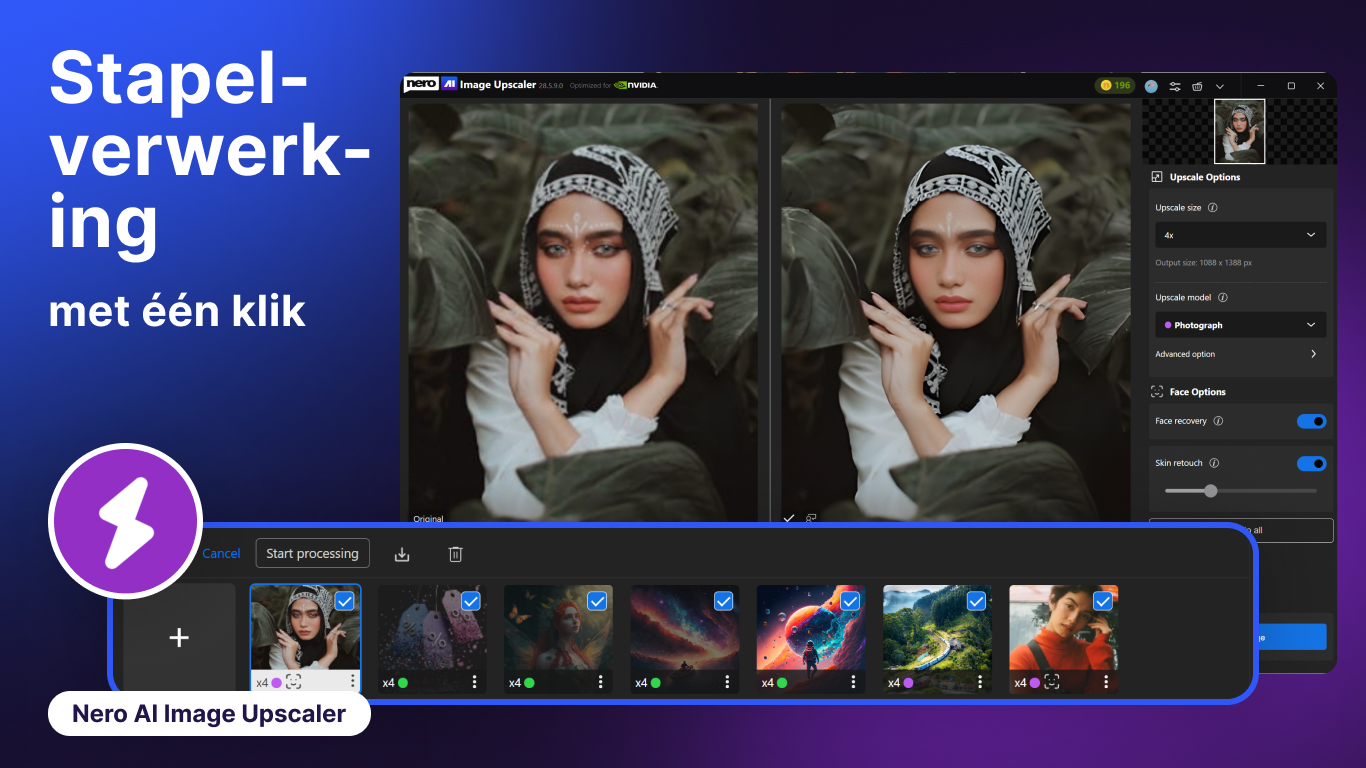
Task: Open the user profile avatar
Action: pos(1151,86)
